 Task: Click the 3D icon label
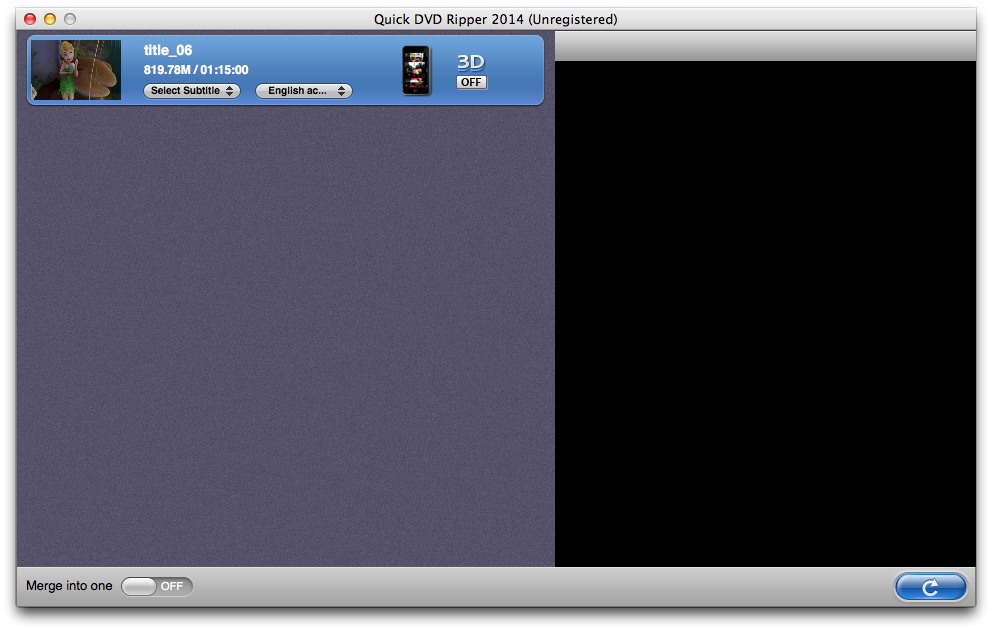click(471, 61)
